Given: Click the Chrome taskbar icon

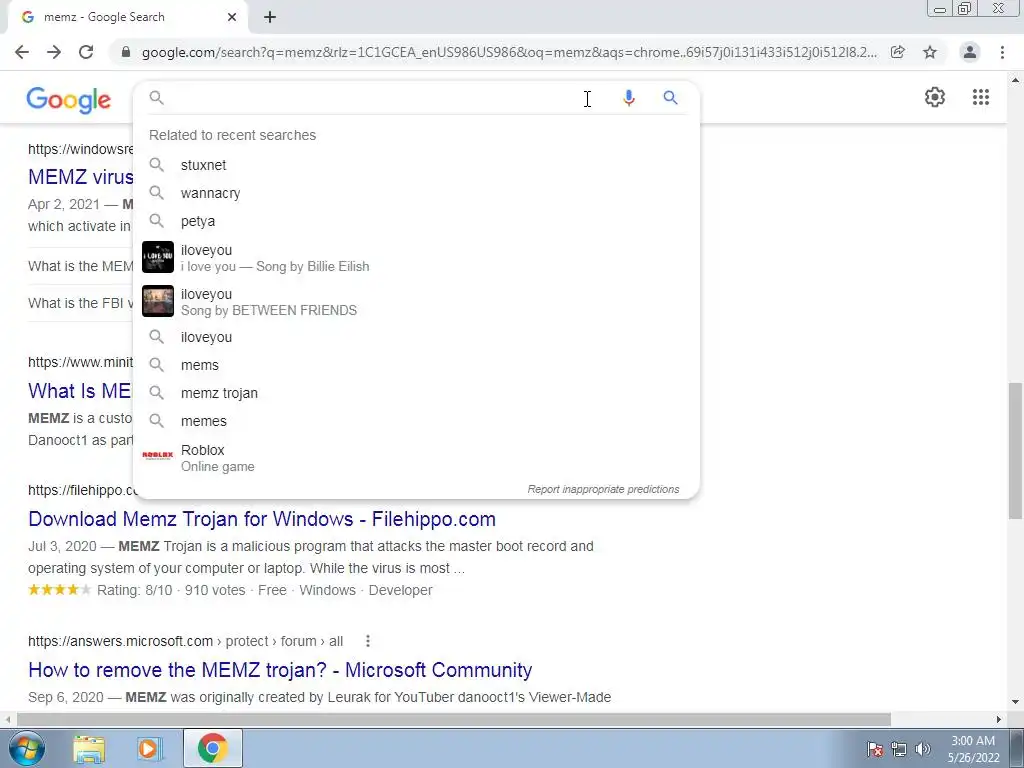Looking at the screenshot, I should 212,748.
